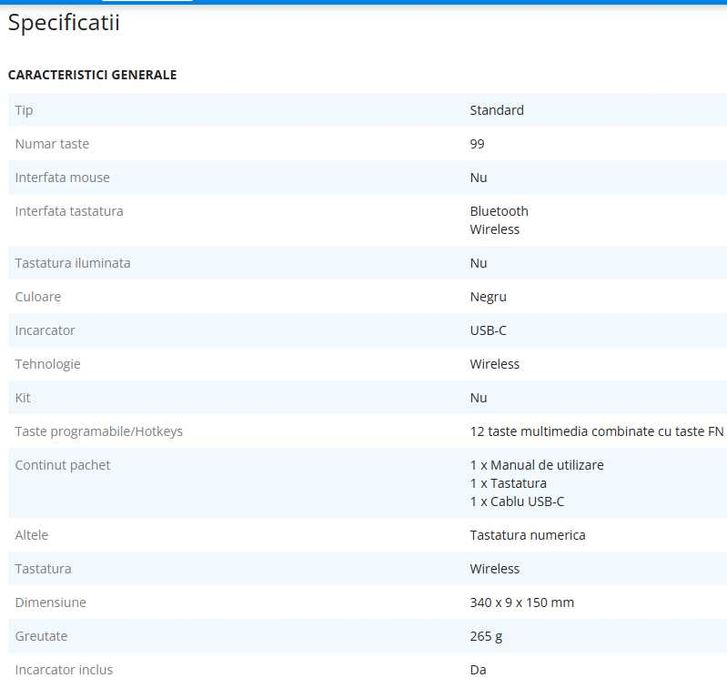Image resolution: width=727 pixels, height=700 pixels.
Task: Click the Specificatii heading
Action: (x=64, y=23)
